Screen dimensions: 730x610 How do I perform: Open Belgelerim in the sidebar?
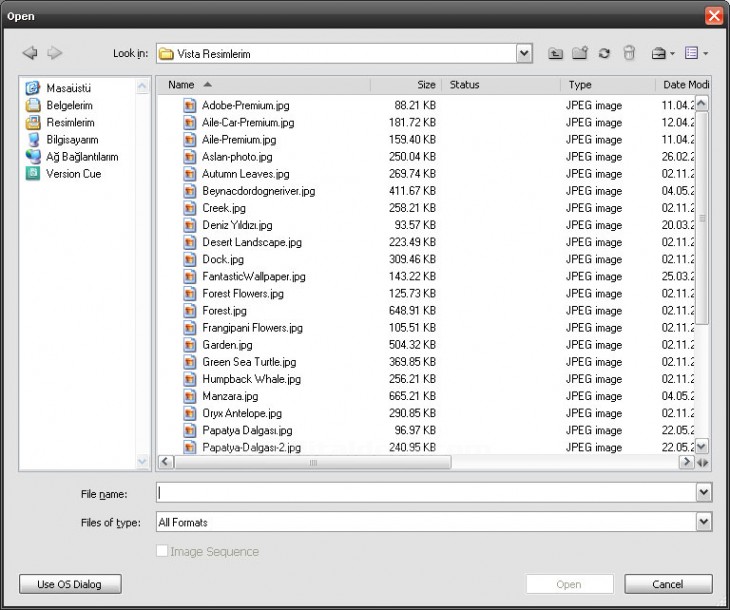(69, 105)
